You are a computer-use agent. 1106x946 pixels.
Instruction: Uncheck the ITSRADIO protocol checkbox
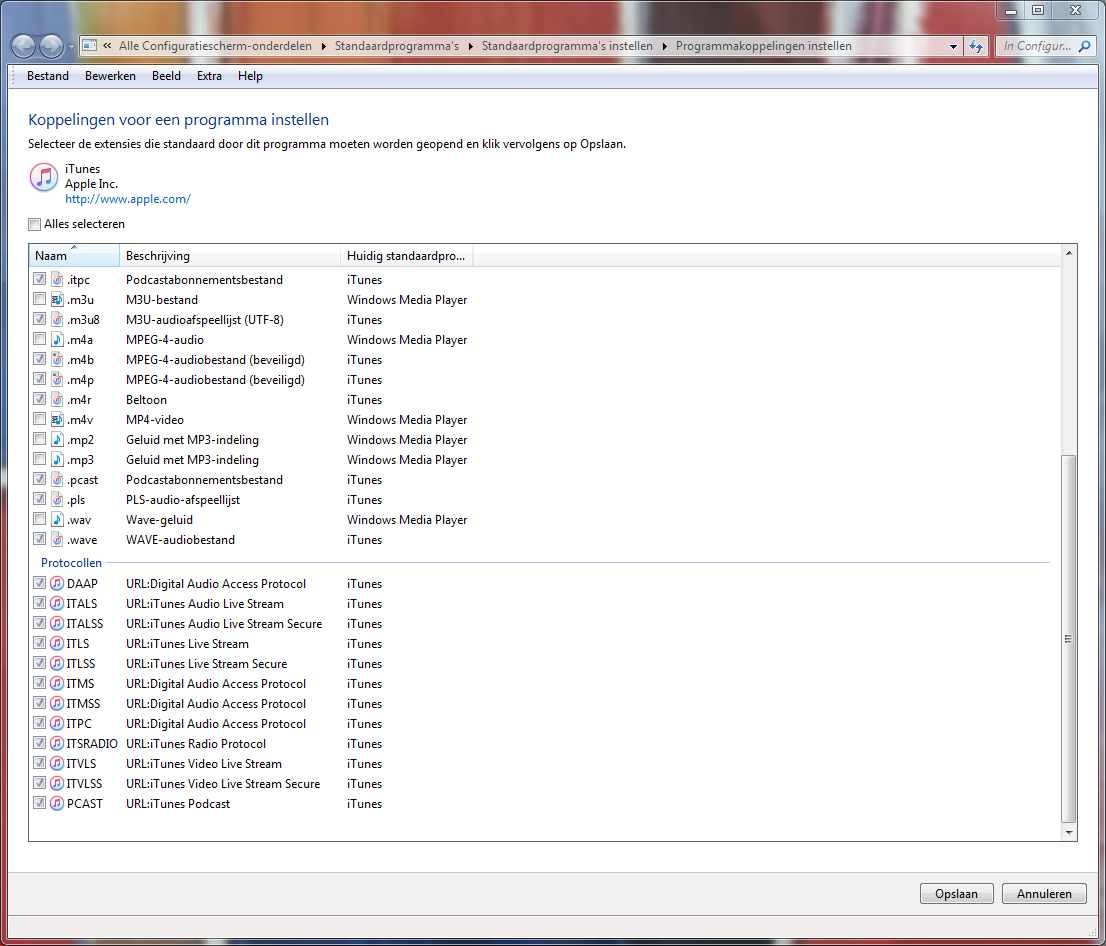tap(40, 743)
